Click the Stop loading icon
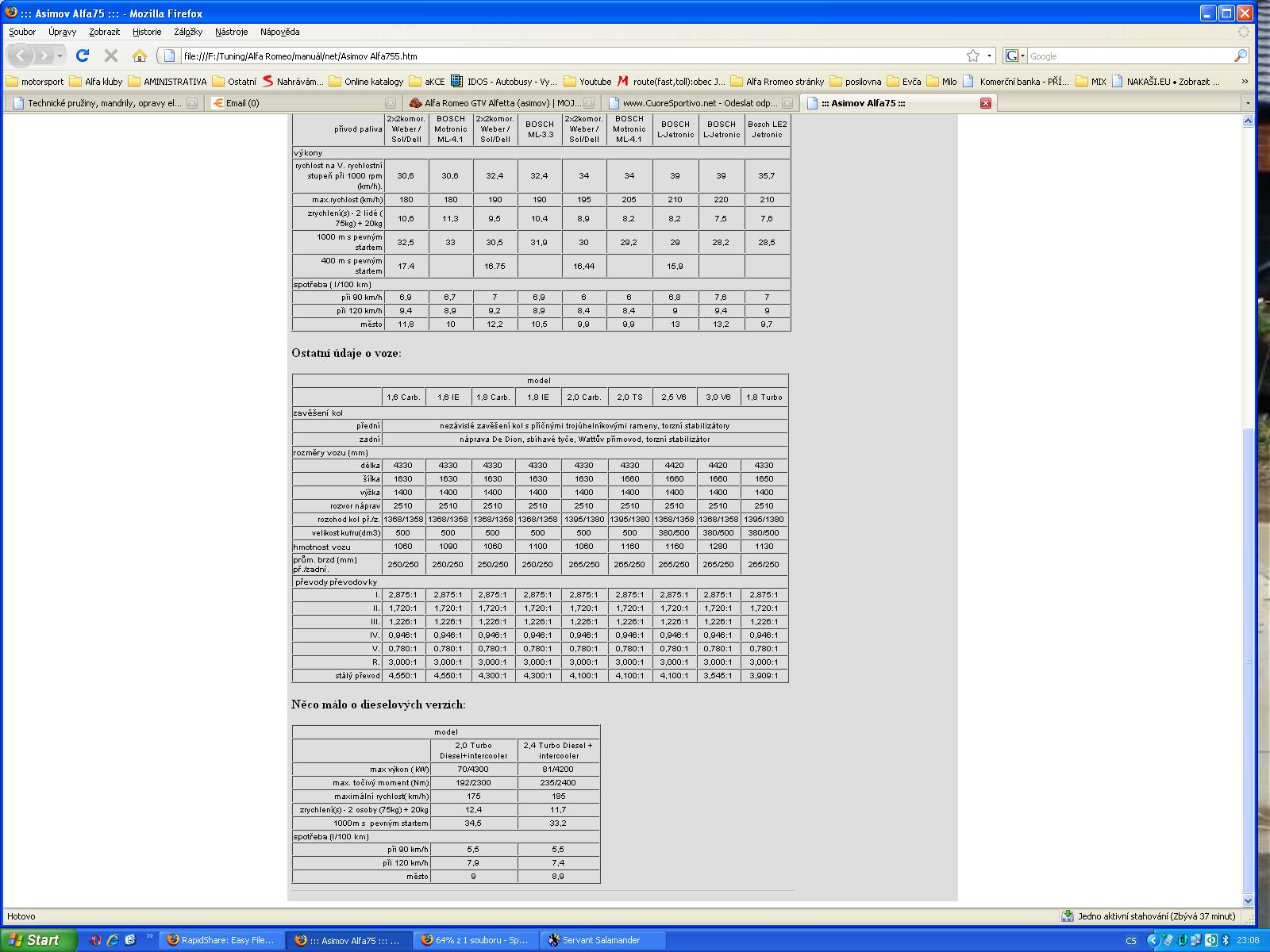Viewport: 1270px width, 952px height. click(x=111, y=56)
